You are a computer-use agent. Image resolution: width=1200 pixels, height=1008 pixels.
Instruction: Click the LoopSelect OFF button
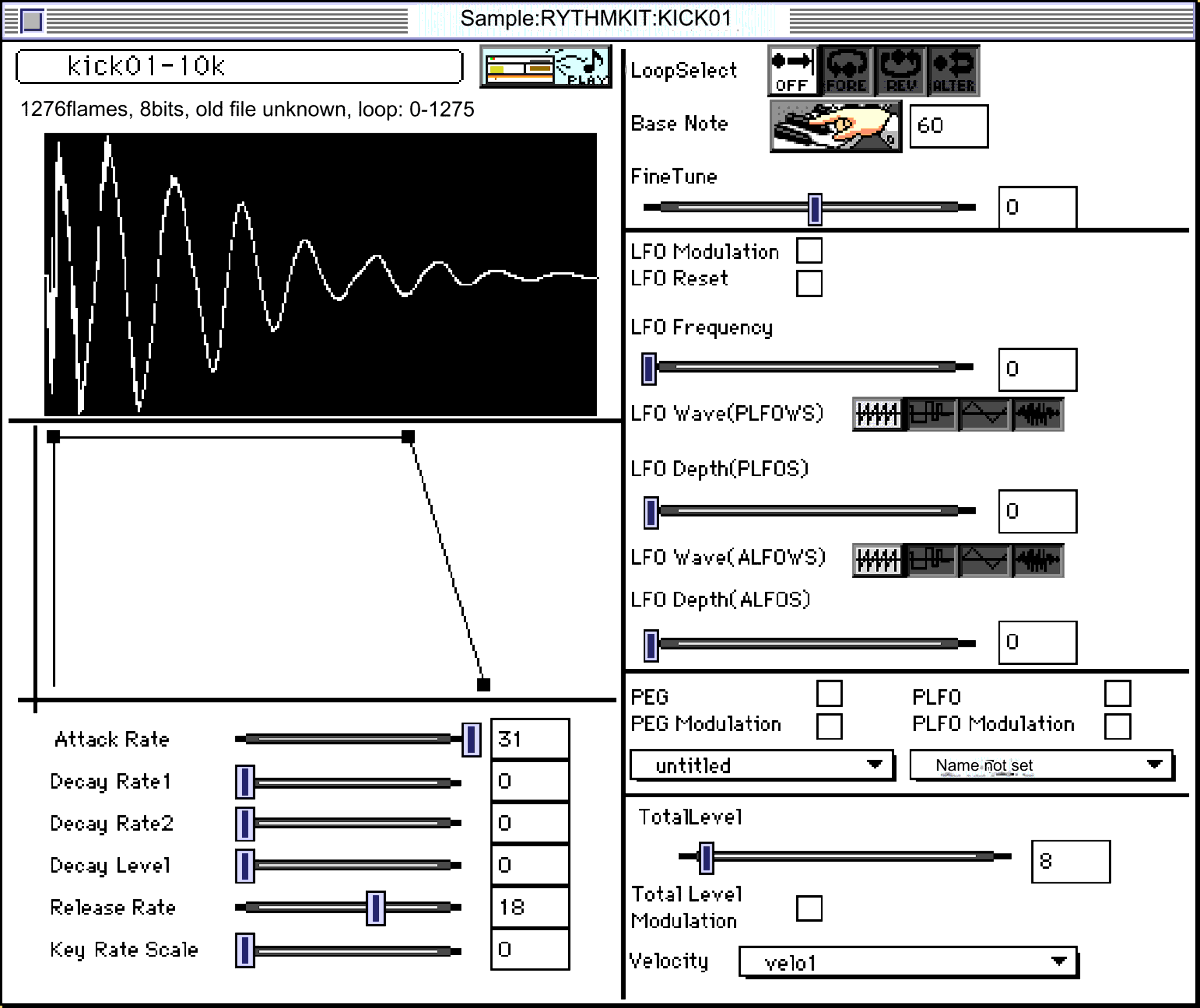click(792, 71)
